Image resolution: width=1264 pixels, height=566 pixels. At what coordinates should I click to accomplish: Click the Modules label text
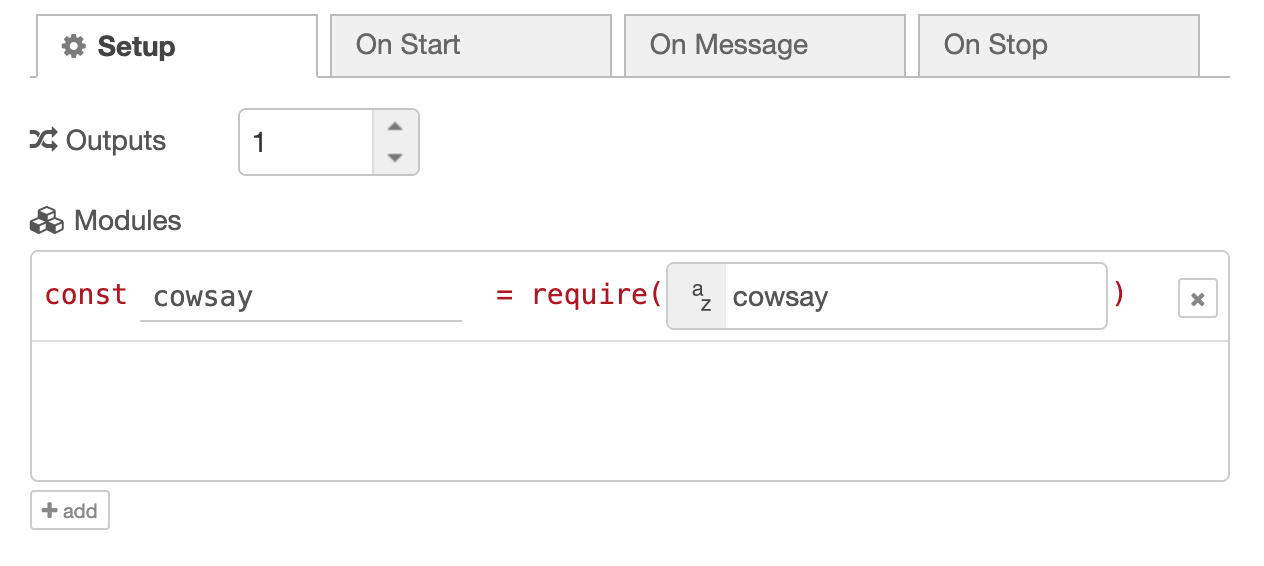(128, 221)
